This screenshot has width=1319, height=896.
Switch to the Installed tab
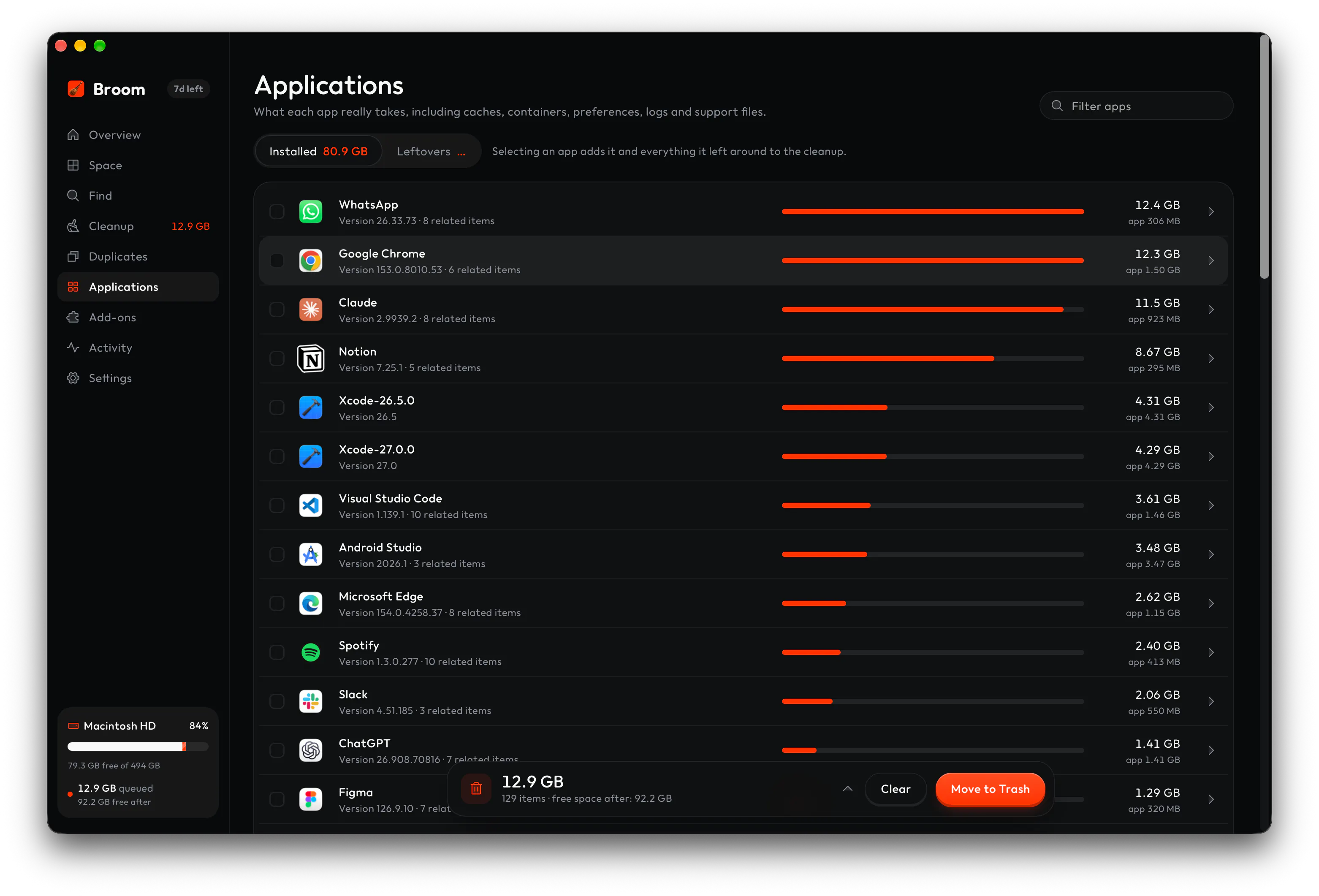[x=318, y=152]
